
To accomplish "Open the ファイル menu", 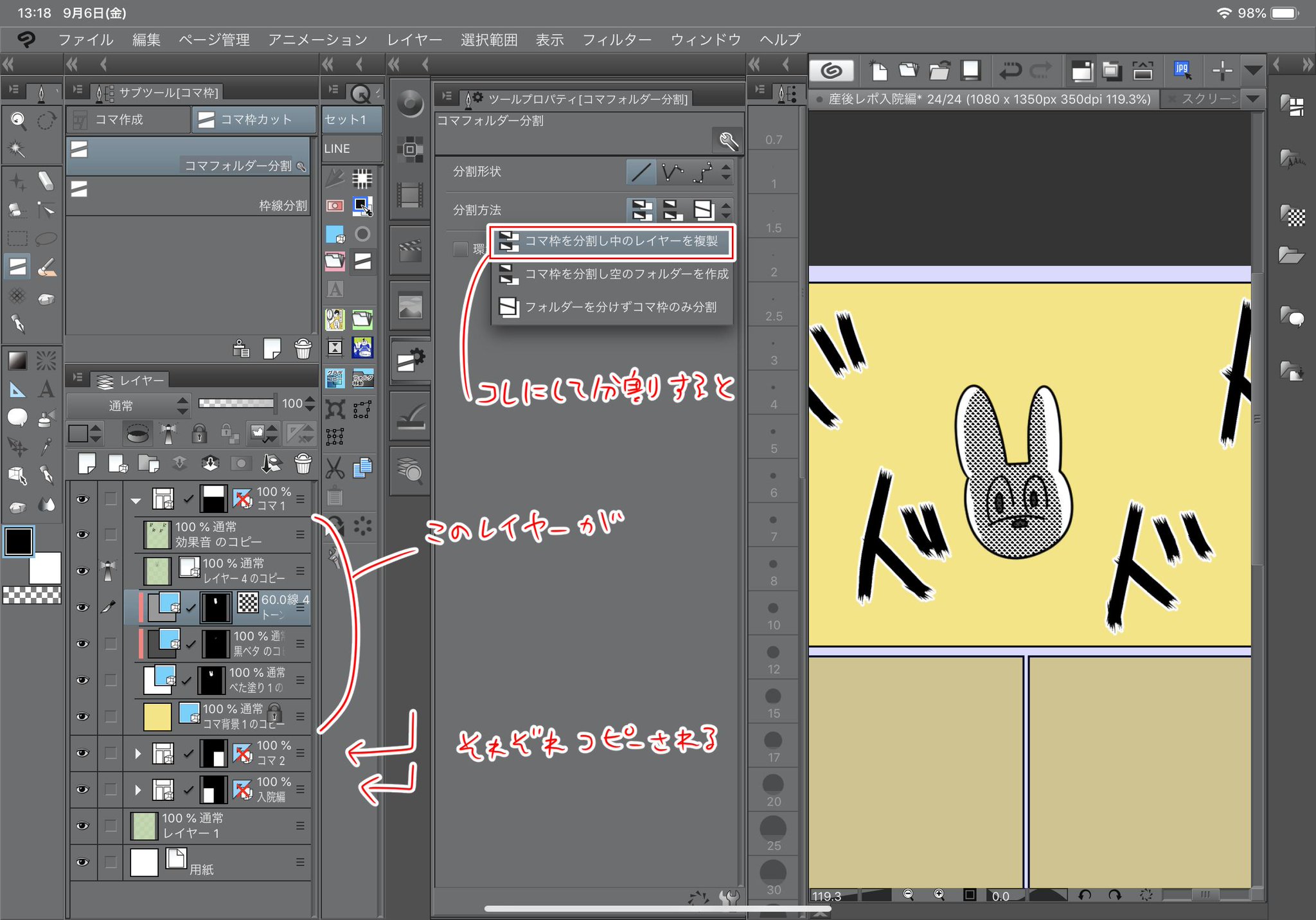I will click(85, 40).
